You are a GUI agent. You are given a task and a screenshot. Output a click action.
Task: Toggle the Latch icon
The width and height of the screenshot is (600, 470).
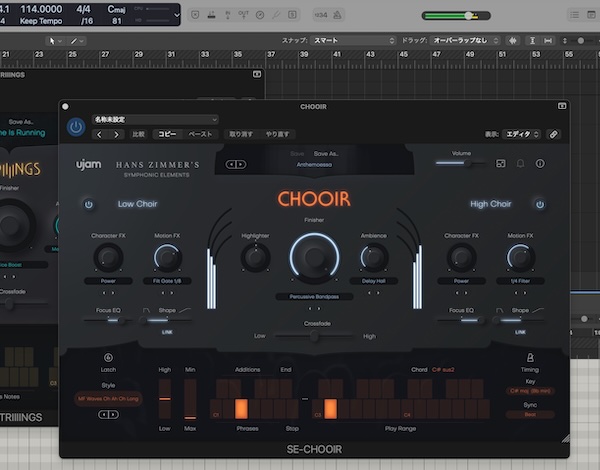tap(108, 357)
